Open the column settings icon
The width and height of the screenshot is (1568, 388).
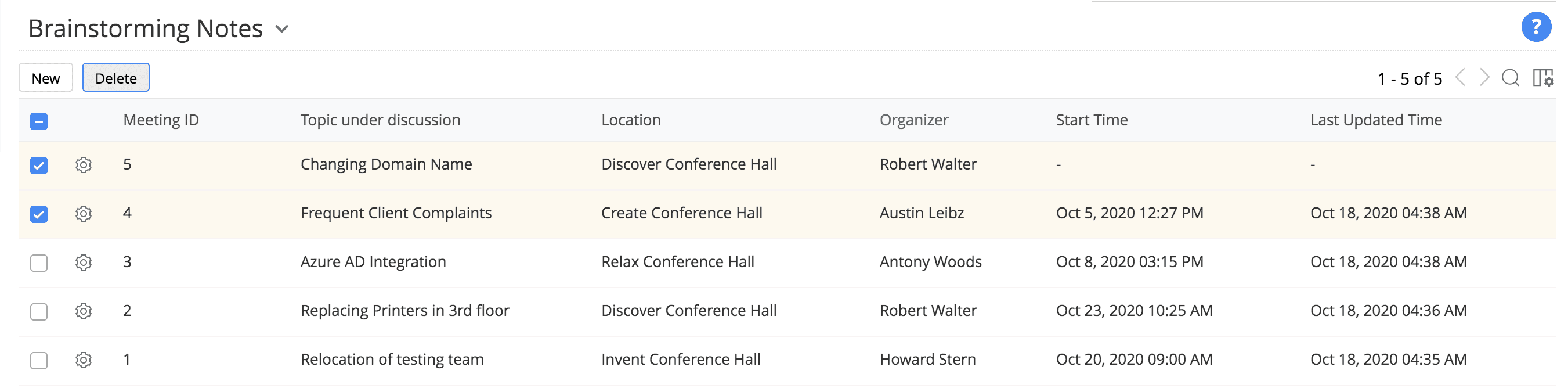point(1542,78)
